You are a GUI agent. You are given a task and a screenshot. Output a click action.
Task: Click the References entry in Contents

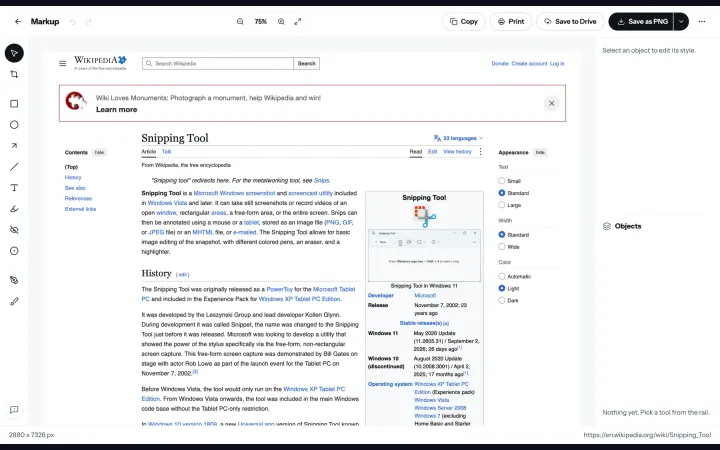[x=78, y=198]
